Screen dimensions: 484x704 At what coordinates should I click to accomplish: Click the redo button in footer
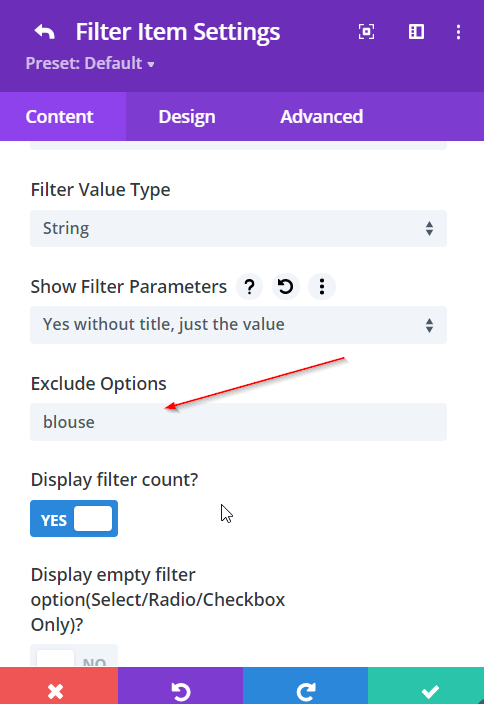coord(305,686)
